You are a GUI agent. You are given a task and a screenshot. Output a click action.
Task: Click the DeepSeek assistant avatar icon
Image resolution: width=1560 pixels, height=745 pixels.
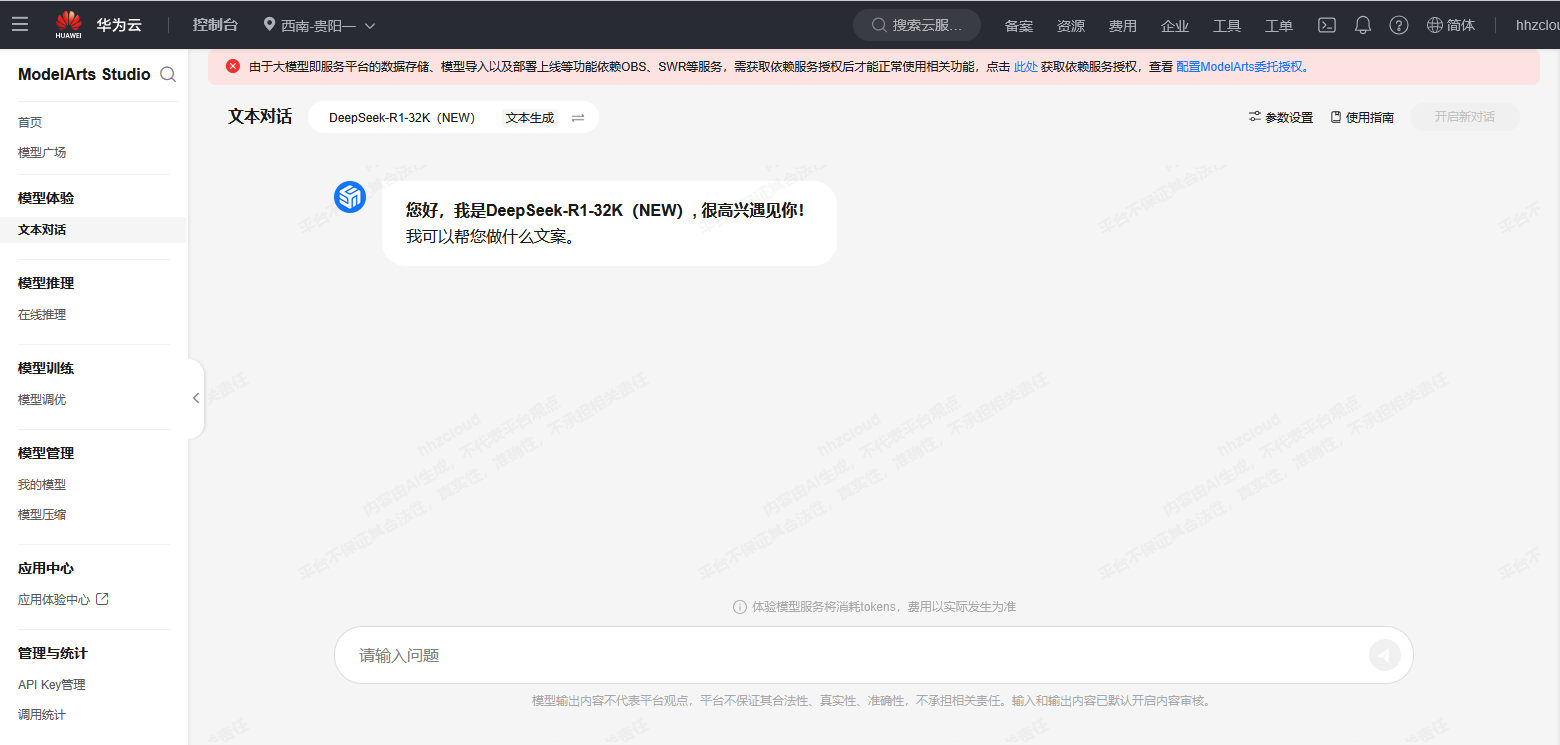coord(350,197)
